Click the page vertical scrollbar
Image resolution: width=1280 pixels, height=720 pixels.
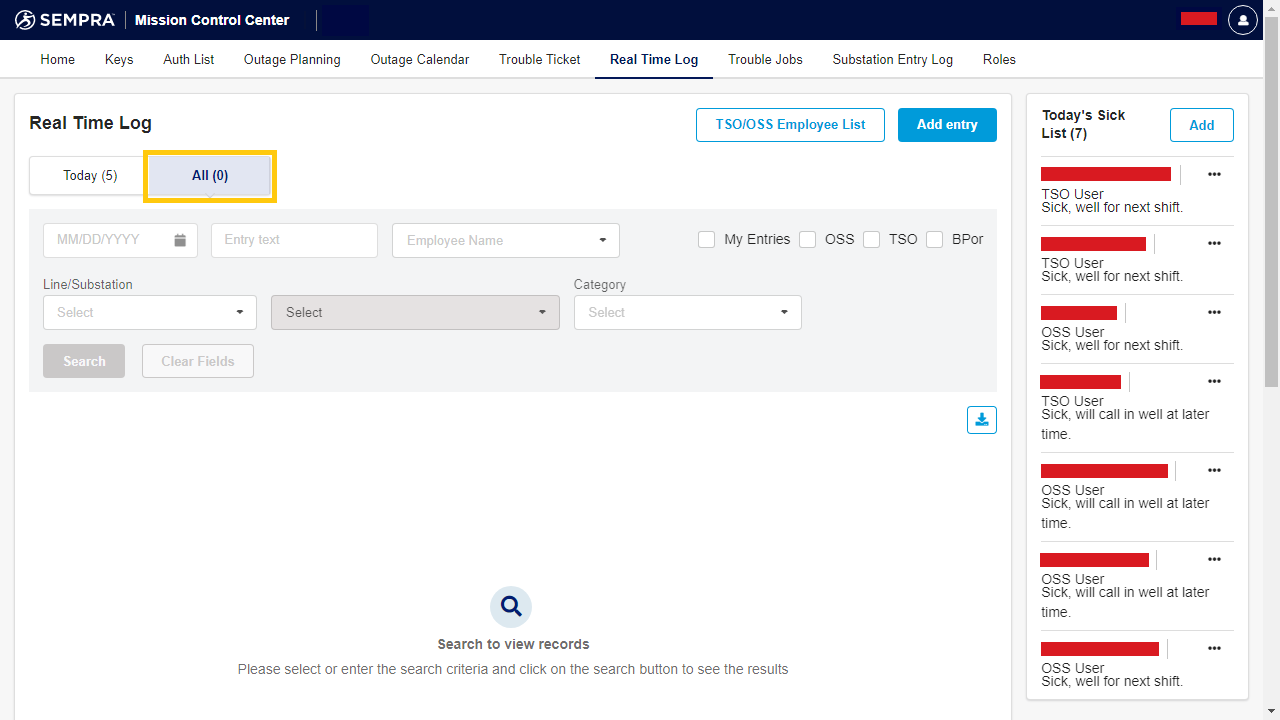click(x=1271, y=200)
